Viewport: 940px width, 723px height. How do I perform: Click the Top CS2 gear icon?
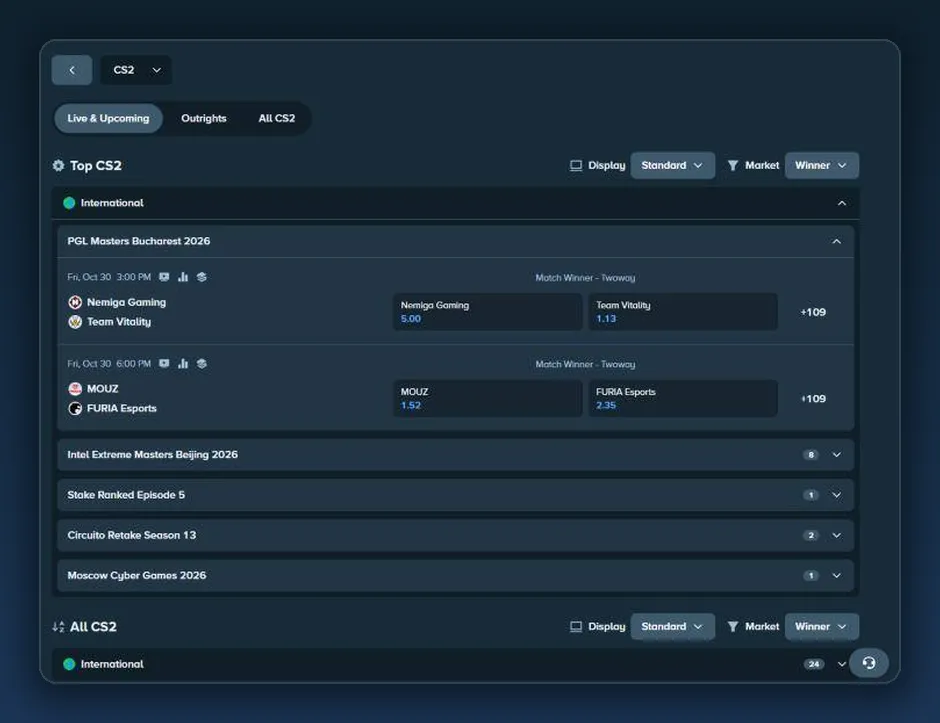(58, 165)
